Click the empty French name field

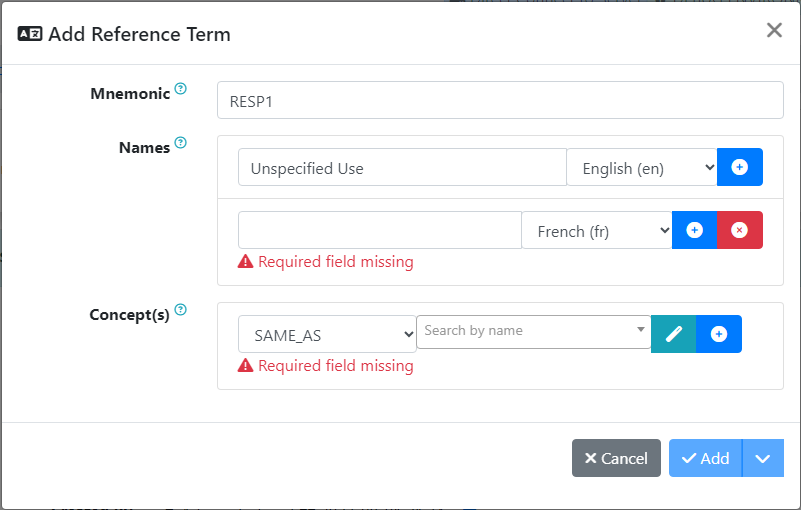click(x=380, y=231)
